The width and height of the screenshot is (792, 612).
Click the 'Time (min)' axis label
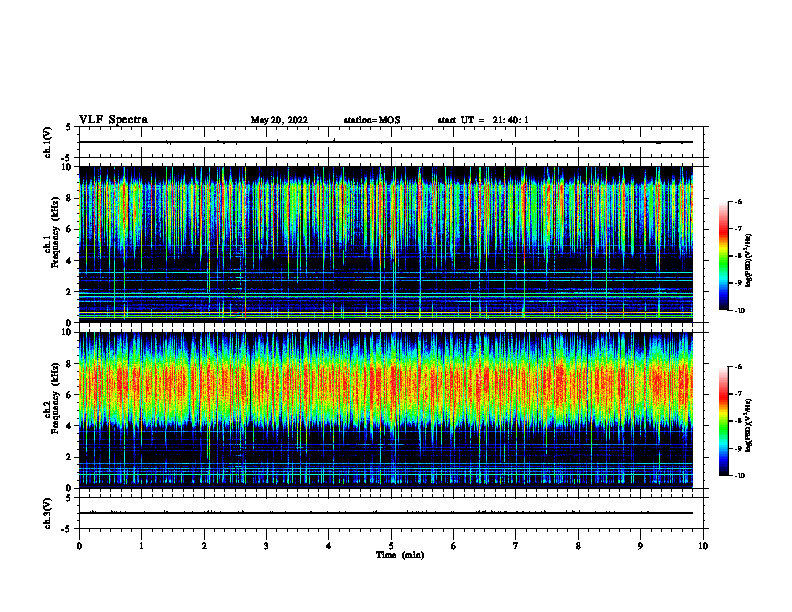click(400, 555)
